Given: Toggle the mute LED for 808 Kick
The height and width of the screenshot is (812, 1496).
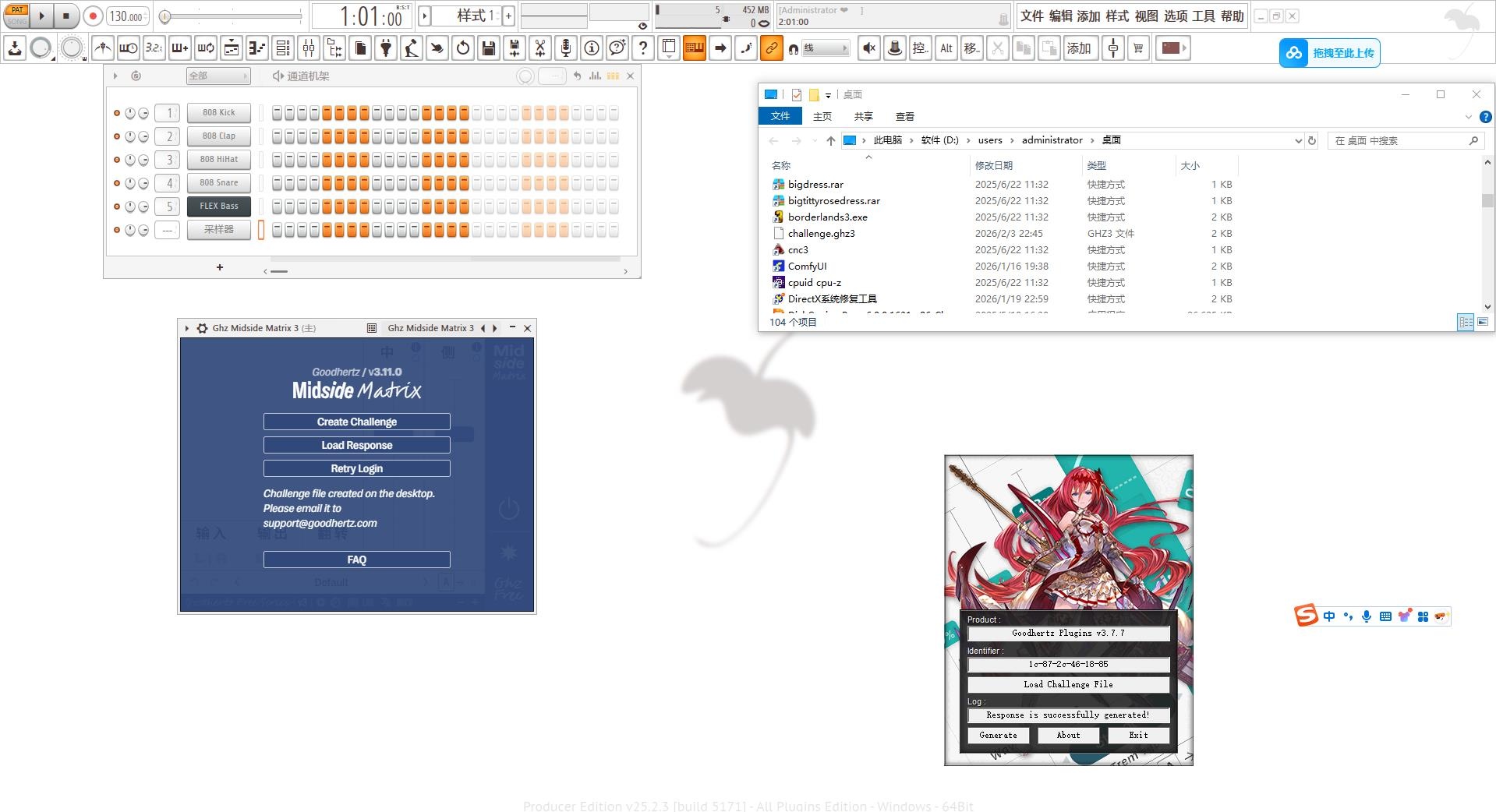Looking at the screenshot, I should click(117, 113).
